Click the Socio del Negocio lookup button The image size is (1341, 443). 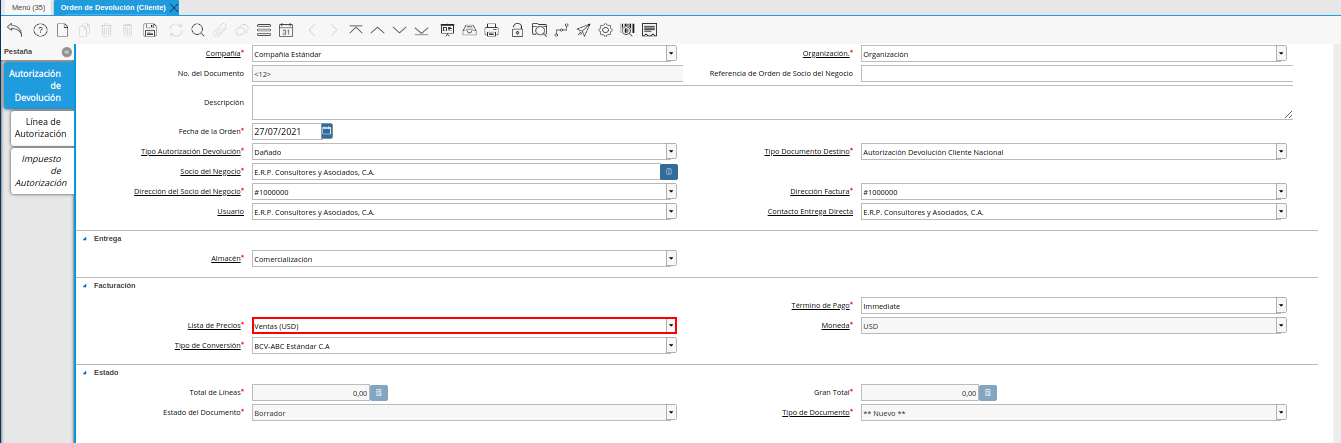669,172
